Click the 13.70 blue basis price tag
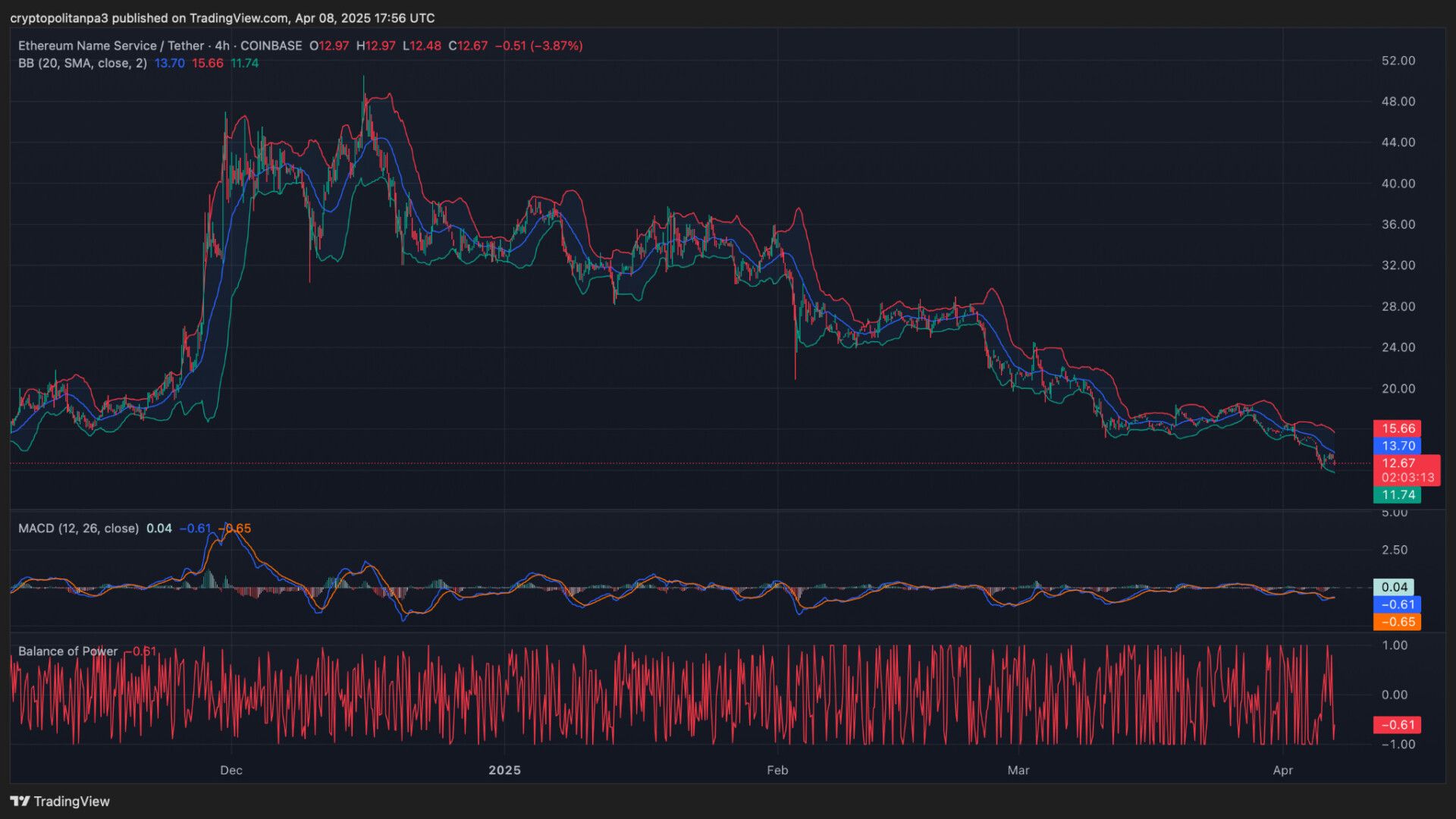 click(1398, 446)
